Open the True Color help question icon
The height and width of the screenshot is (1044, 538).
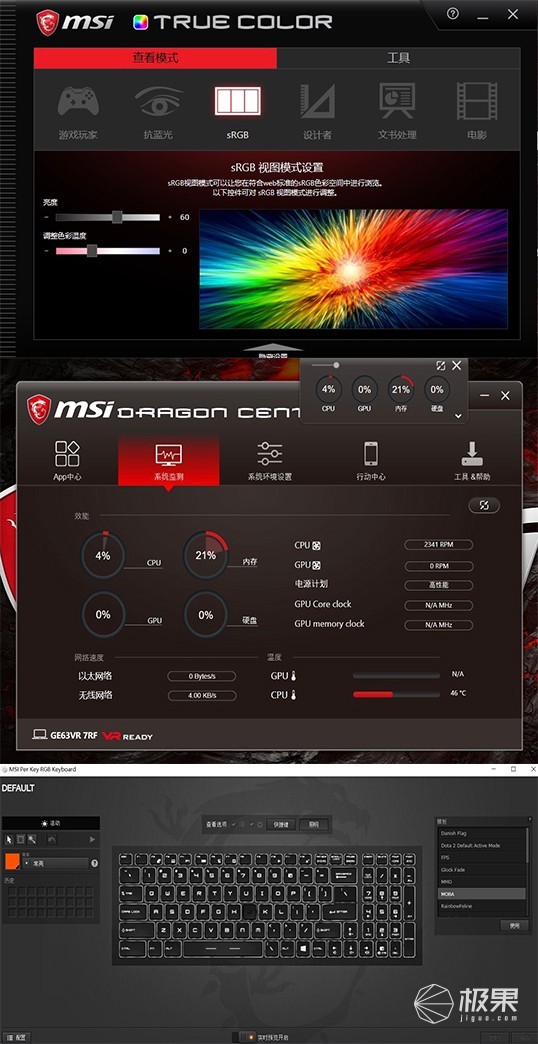(453, 13)
